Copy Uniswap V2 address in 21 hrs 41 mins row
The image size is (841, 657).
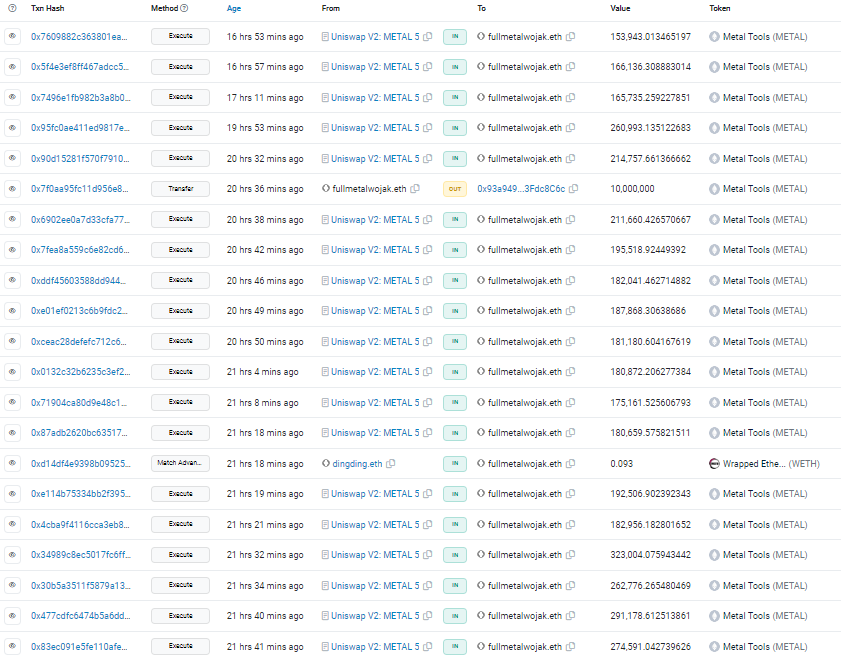[x=427, y=646]
